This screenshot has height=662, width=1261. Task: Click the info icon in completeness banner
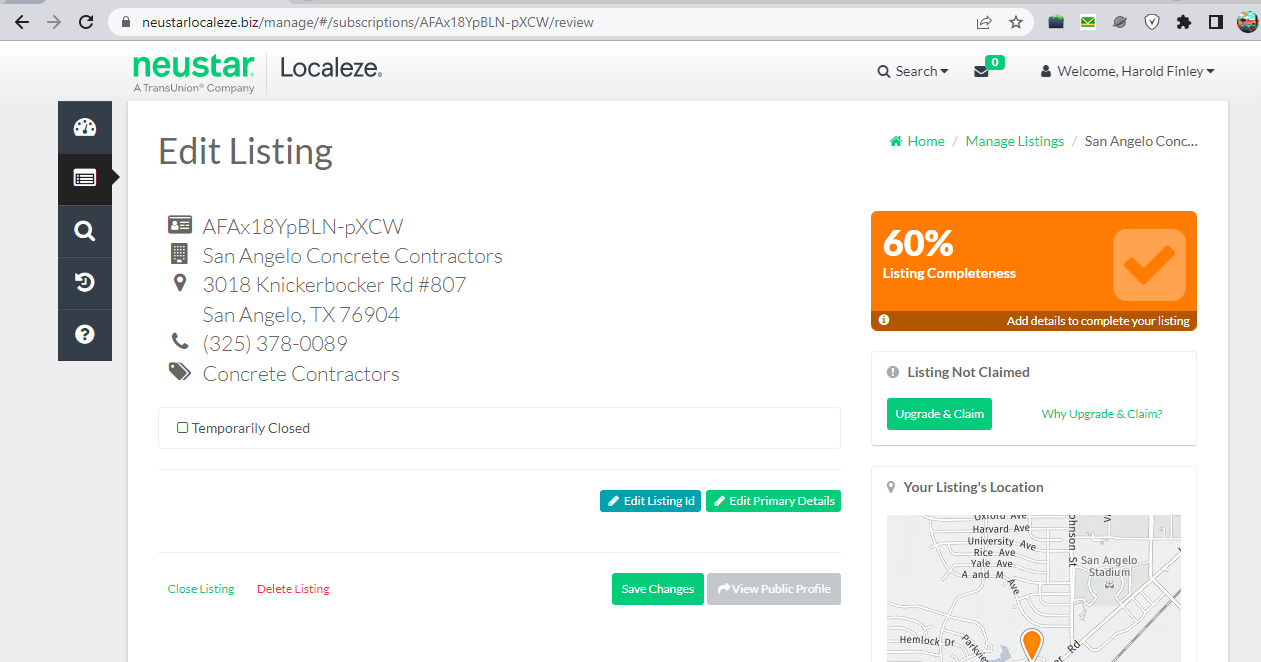[x=883, y=321]
